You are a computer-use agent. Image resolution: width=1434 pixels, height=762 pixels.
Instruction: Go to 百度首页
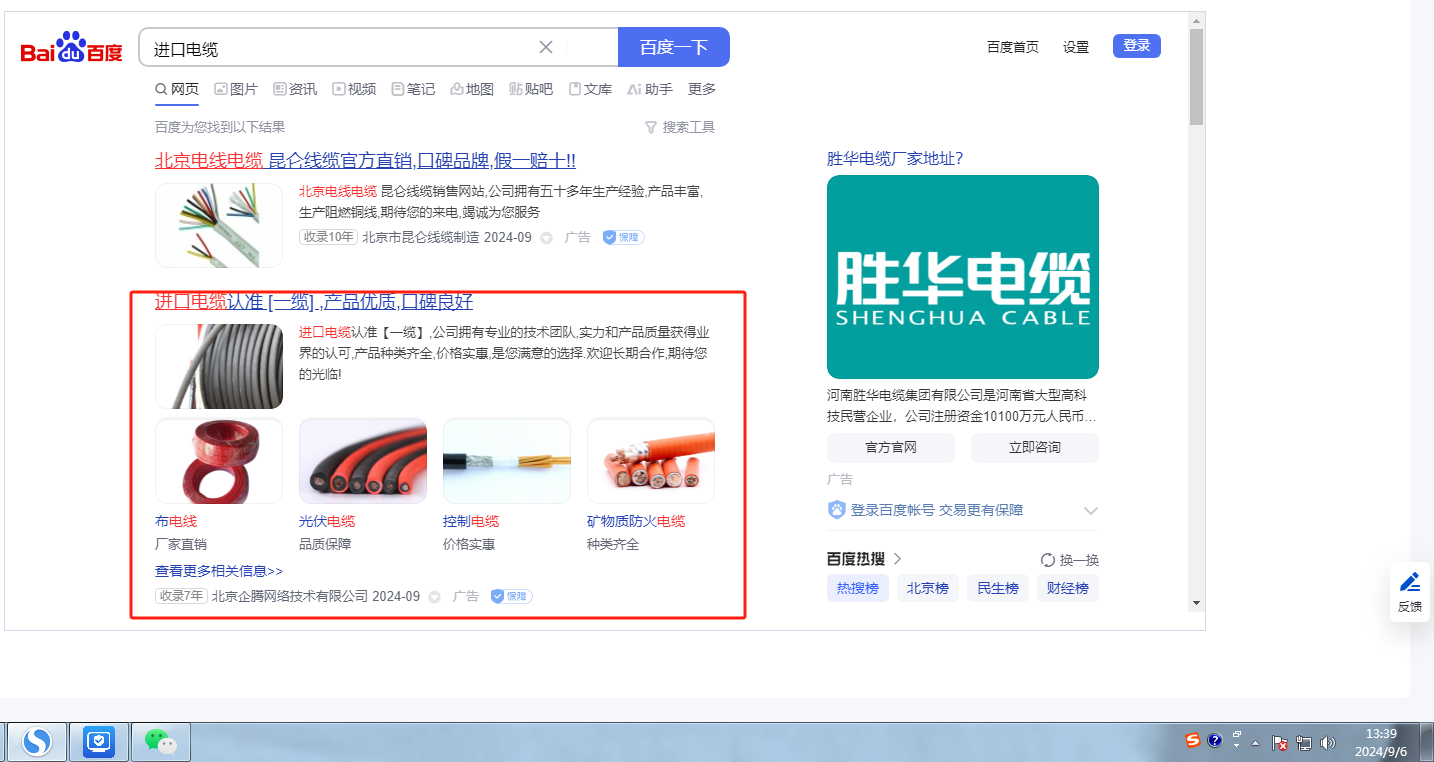click(1013, 47)
